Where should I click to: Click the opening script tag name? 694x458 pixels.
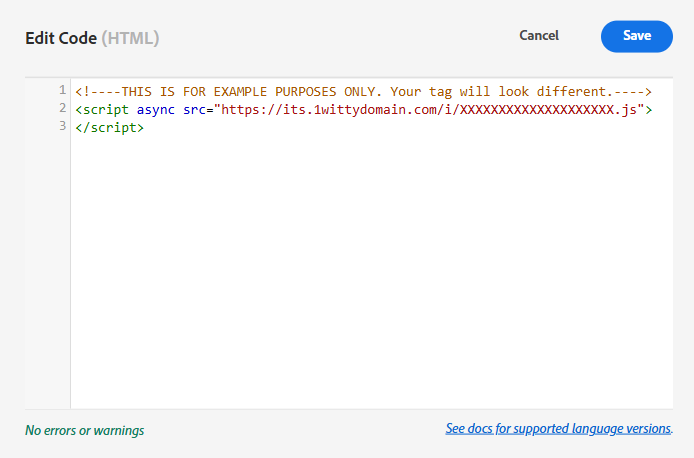tap(105, 110)
